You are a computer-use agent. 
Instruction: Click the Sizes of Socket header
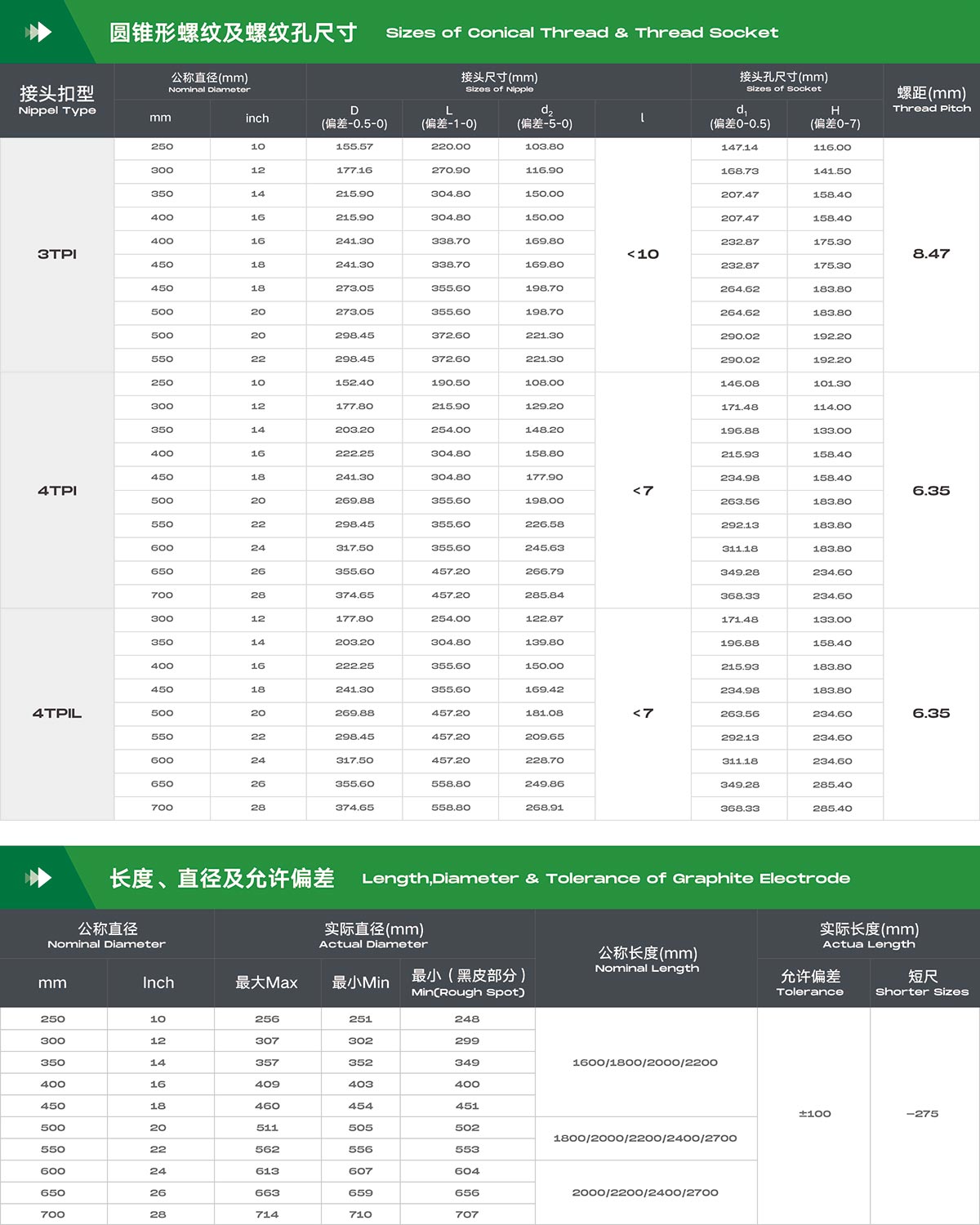783,82
